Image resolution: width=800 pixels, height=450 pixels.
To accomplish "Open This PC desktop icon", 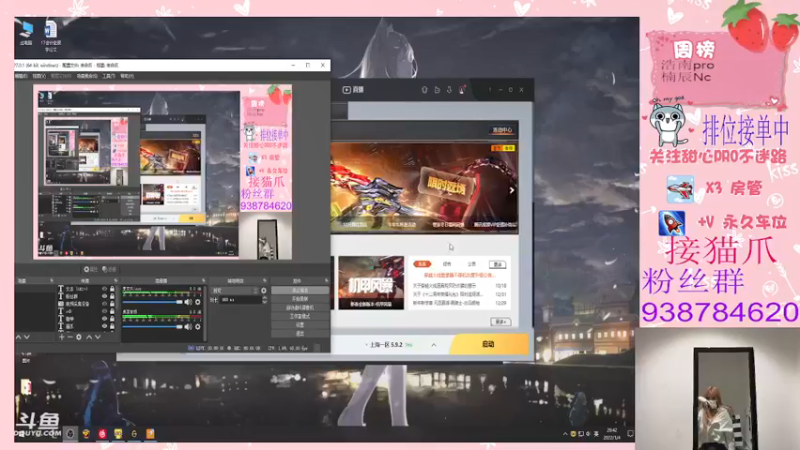I will 26,34.
